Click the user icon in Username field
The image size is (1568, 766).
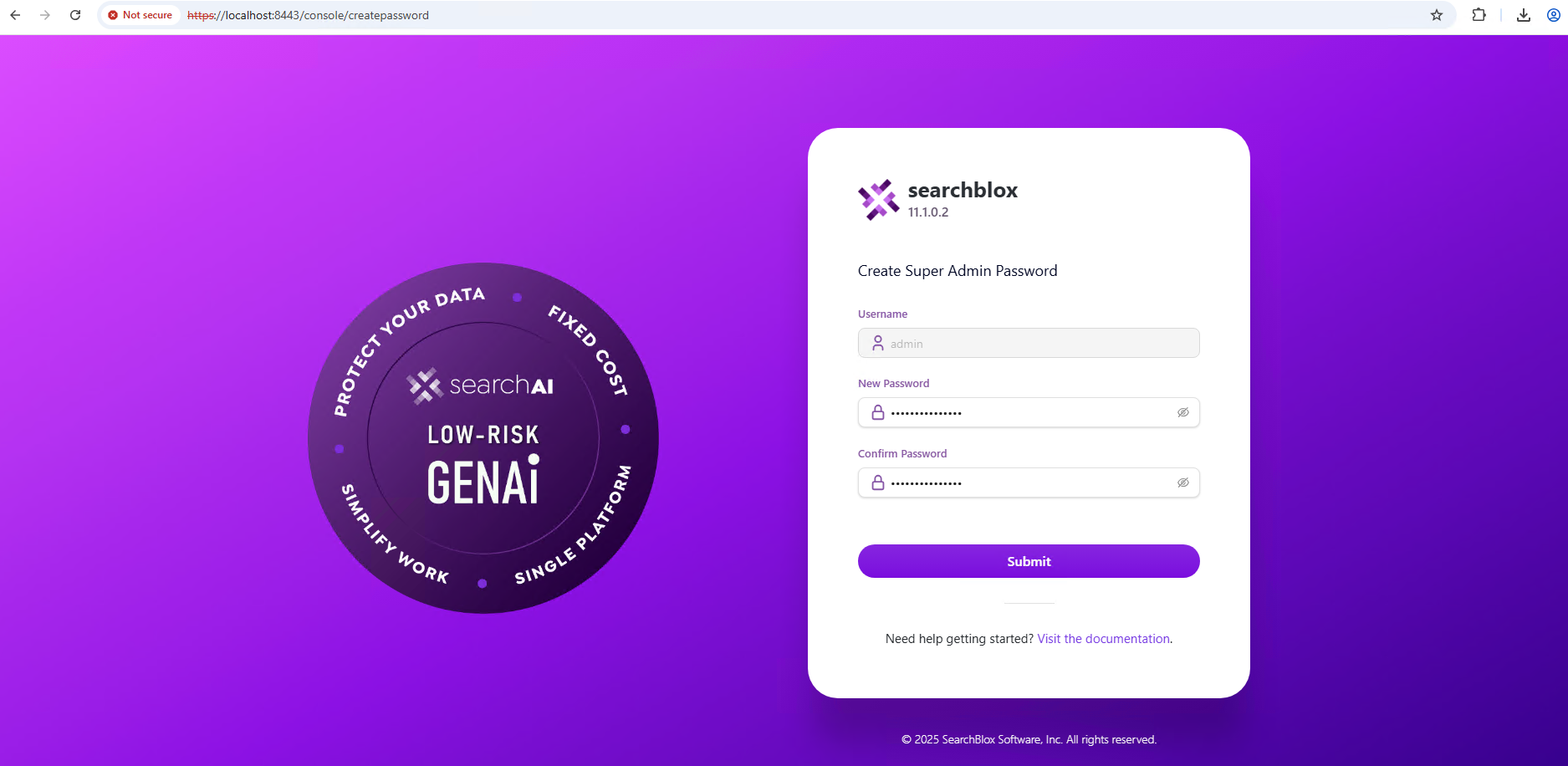(878, 343)
